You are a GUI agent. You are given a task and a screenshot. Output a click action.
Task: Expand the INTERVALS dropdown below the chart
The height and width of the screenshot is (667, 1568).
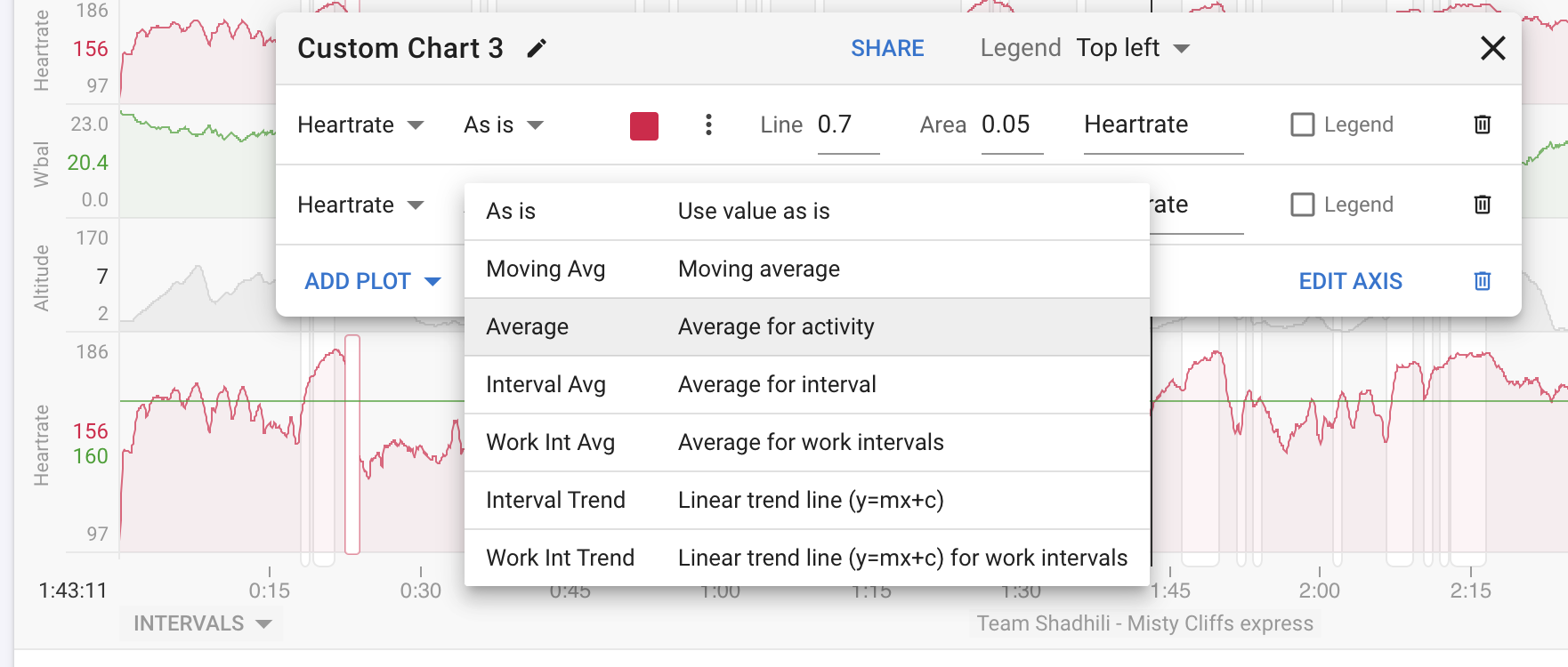pyautogui.click(x=202, y=623)
